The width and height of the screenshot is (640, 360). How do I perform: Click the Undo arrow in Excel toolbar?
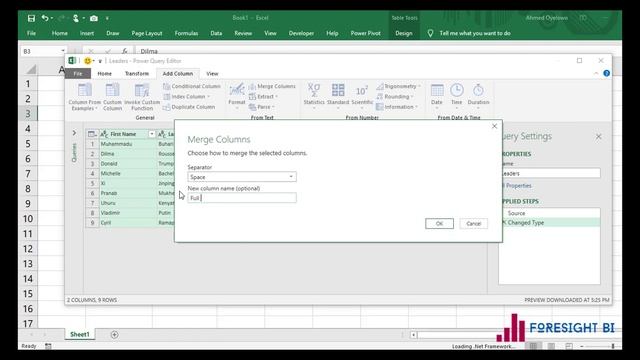click(45, 18)
